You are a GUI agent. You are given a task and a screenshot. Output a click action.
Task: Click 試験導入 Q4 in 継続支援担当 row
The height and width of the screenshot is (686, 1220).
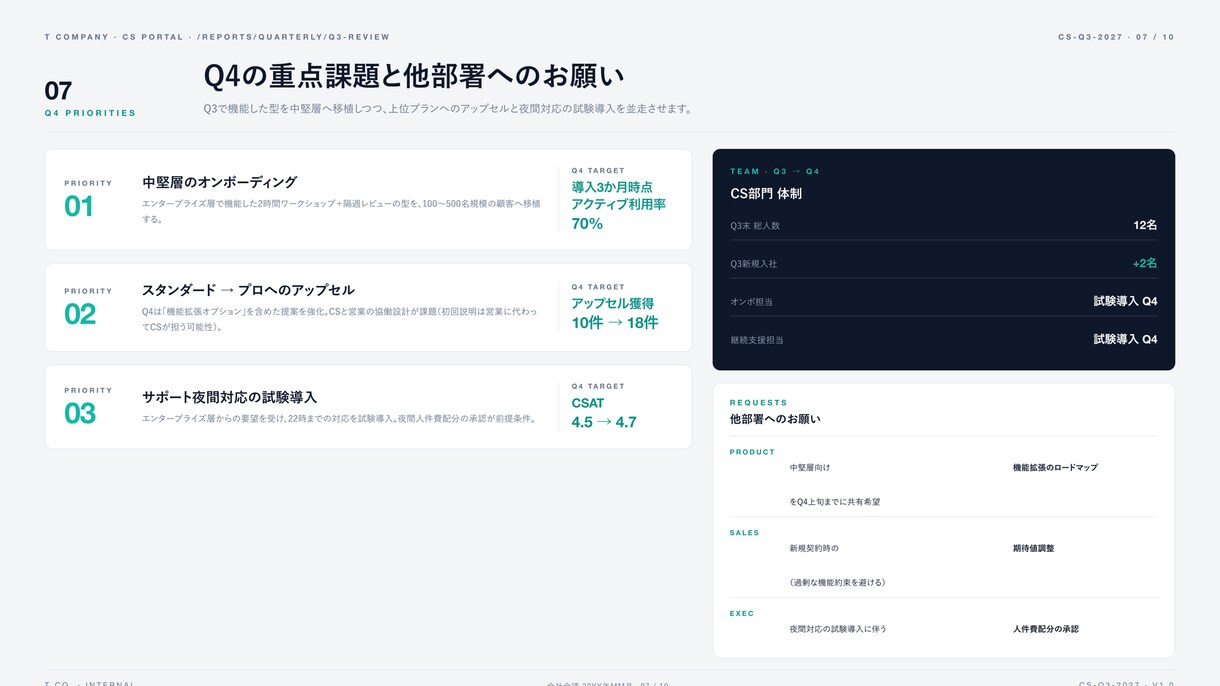tap(1126, 339)
